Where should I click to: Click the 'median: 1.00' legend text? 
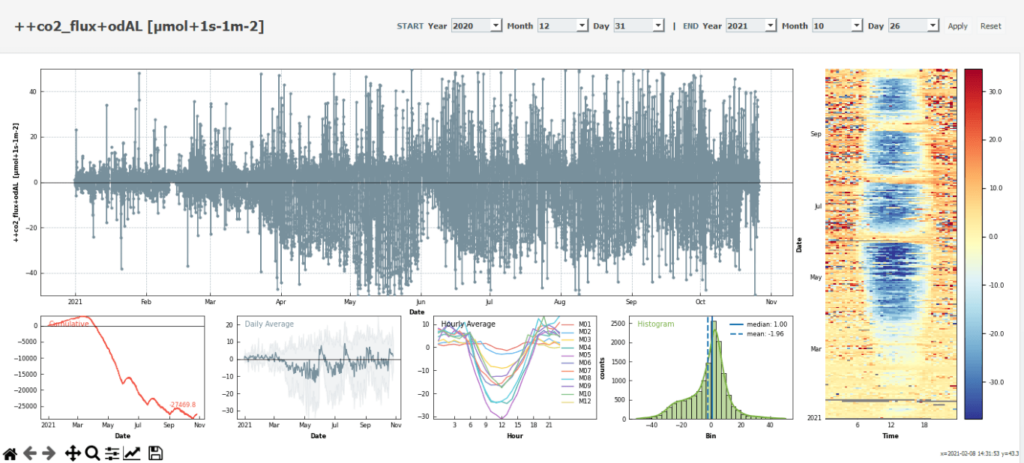767,324
